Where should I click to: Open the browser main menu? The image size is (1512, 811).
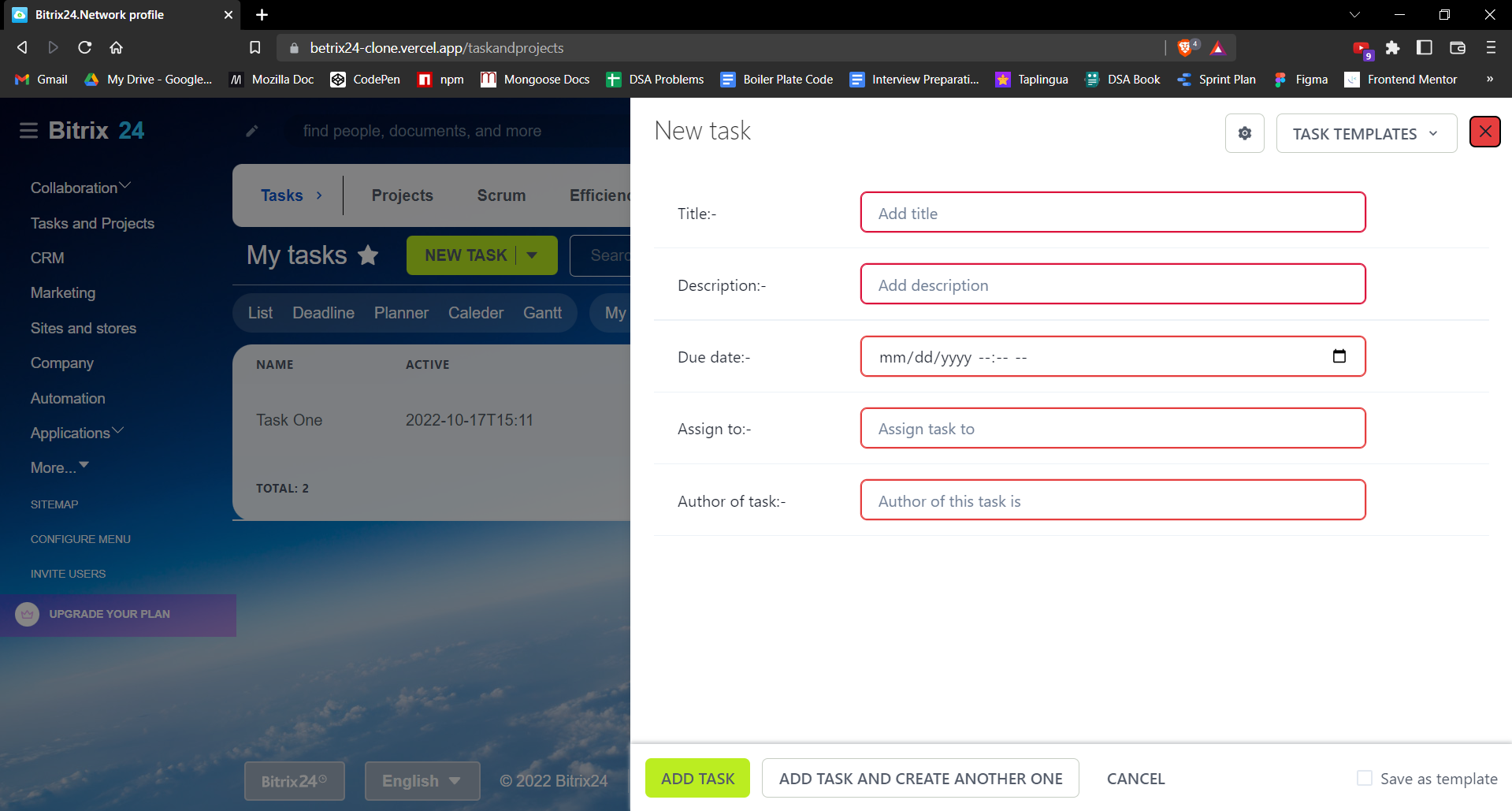click(x=1491, y=48)
